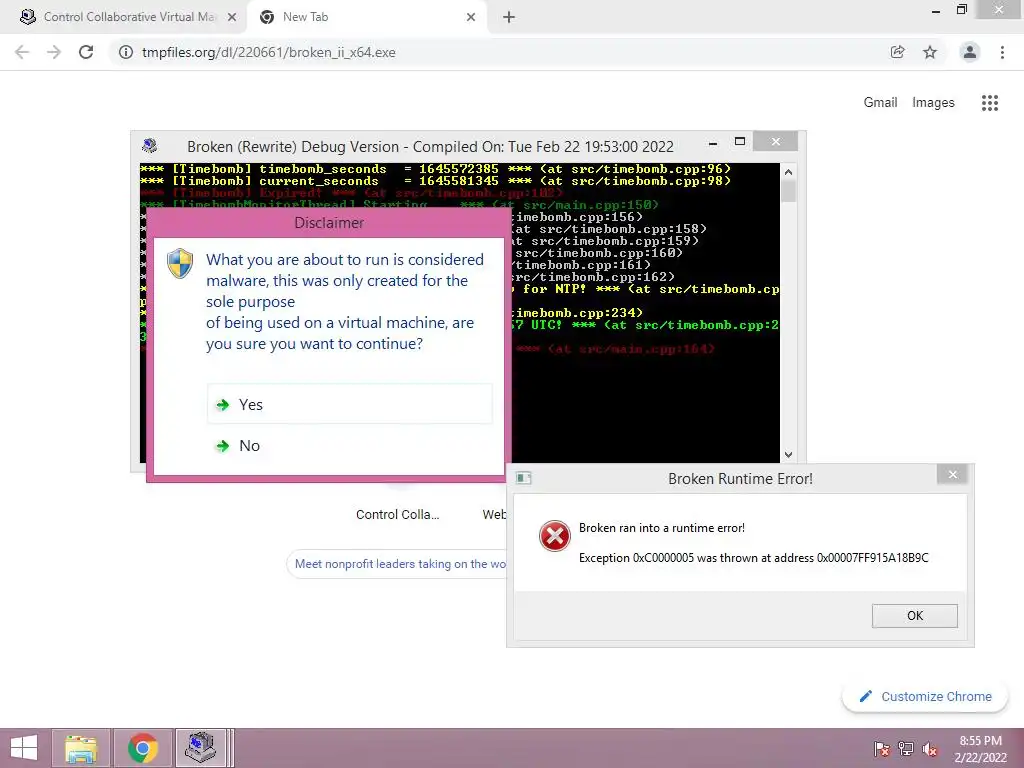Click the network tray icon
Viewport: 1024px width, 768px height.
[x=906, y=749]
